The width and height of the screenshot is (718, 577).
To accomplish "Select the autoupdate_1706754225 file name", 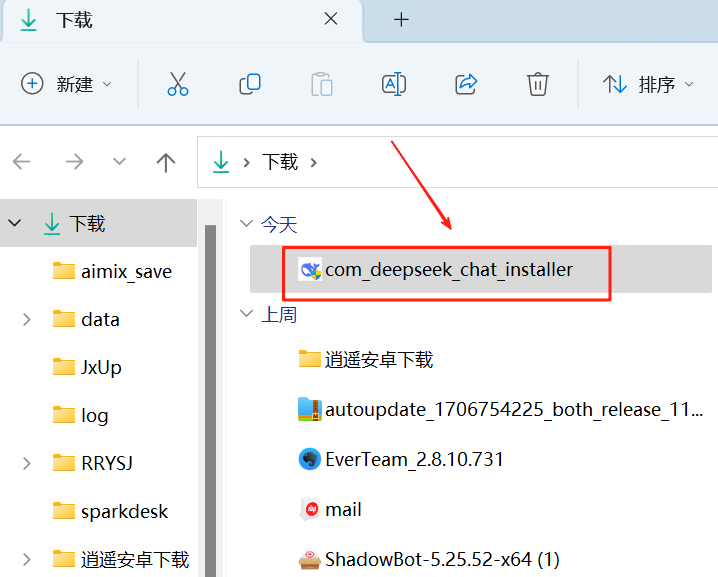I will (514, 409).
